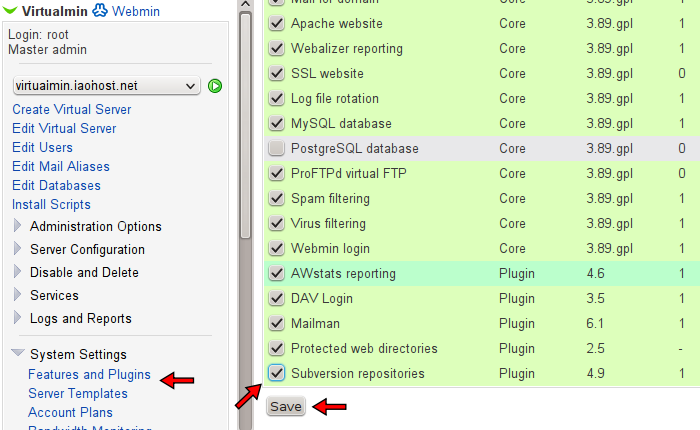Toggle the Subversion repositories checkbox

coord(277,373)
